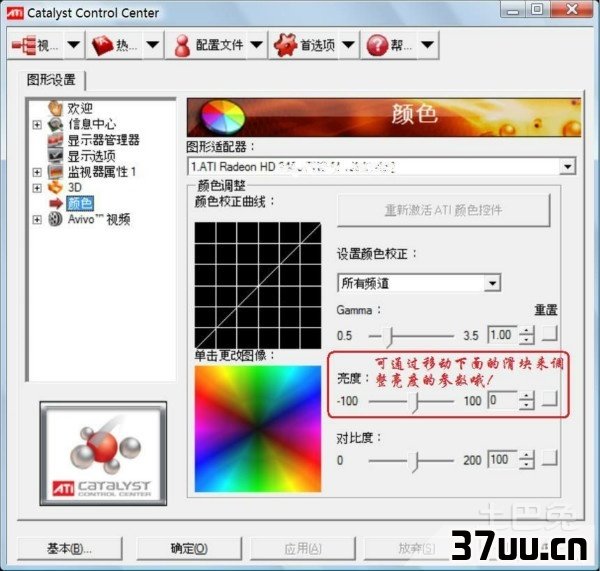Decrease brightness with the down stepper arrow
This screenshot has height=571, width=600.
pyautogui.click(x=527, y=405)
